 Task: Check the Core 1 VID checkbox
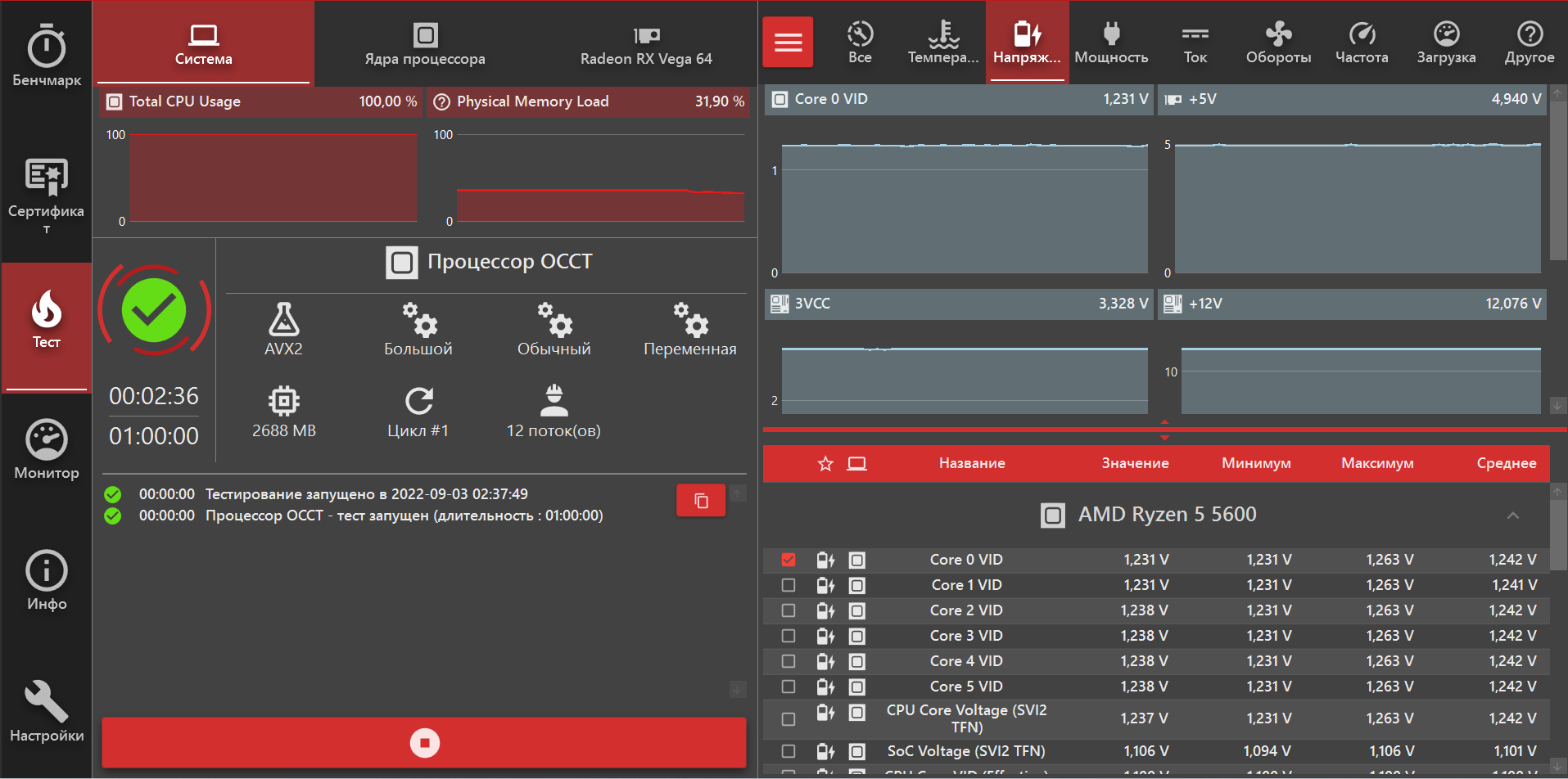tap(789, 585)
